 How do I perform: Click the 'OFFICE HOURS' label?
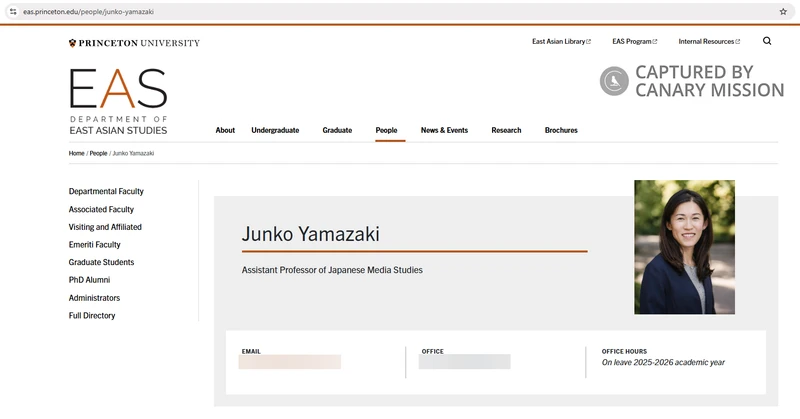click(624, 351)
